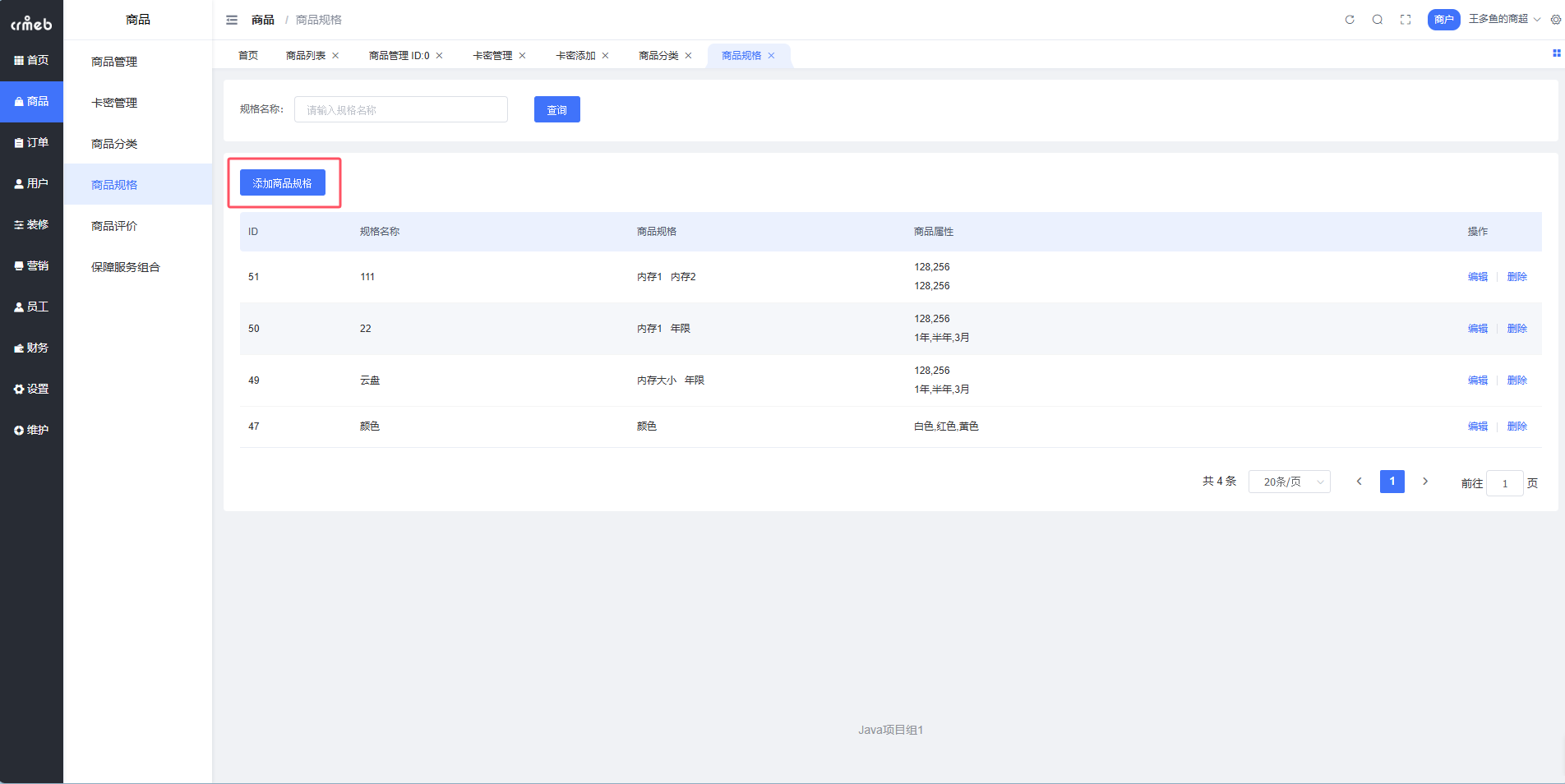Click the 查询 search button
This screenshot has height=784, width=1565.
[x=556, y=110]
